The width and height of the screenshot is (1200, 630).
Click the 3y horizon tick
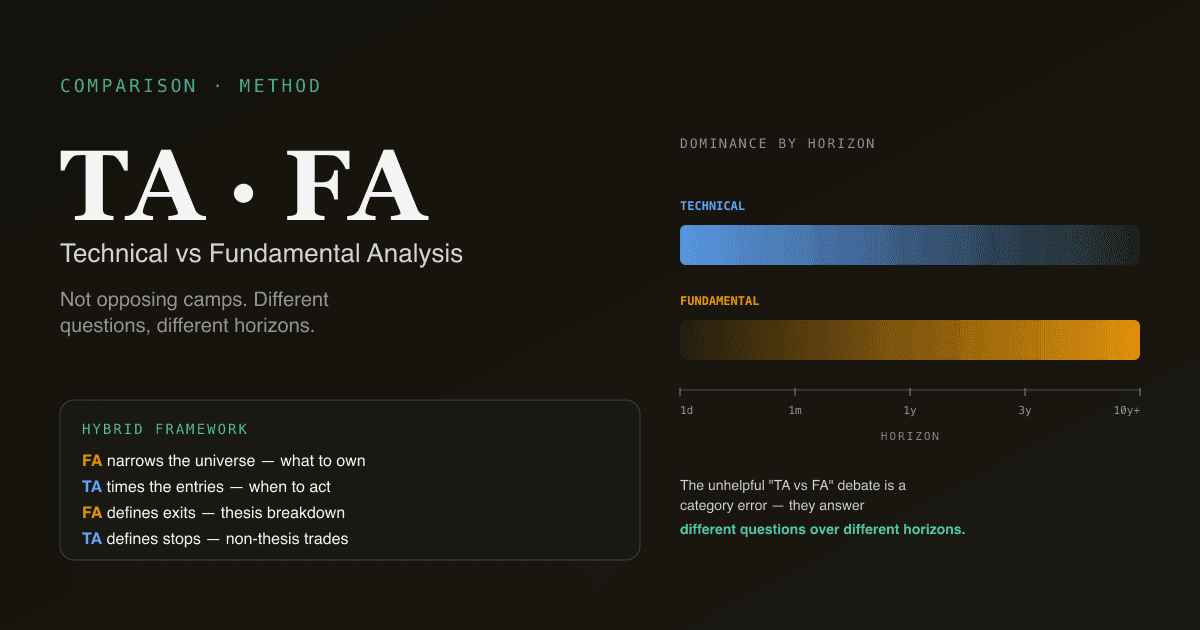[x=1025, y=411]
